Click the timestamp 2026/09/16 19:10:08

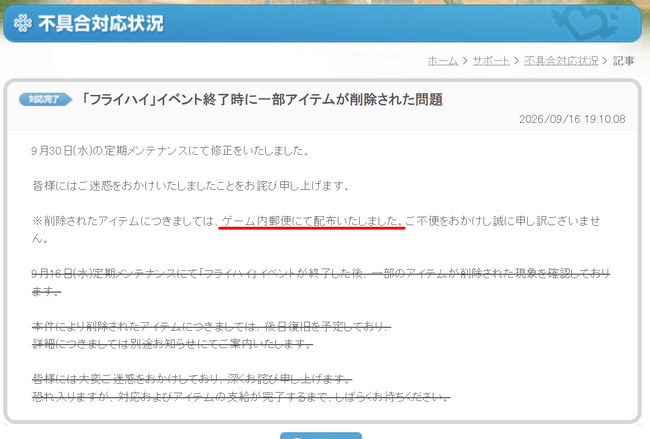[x=572, y=119]
